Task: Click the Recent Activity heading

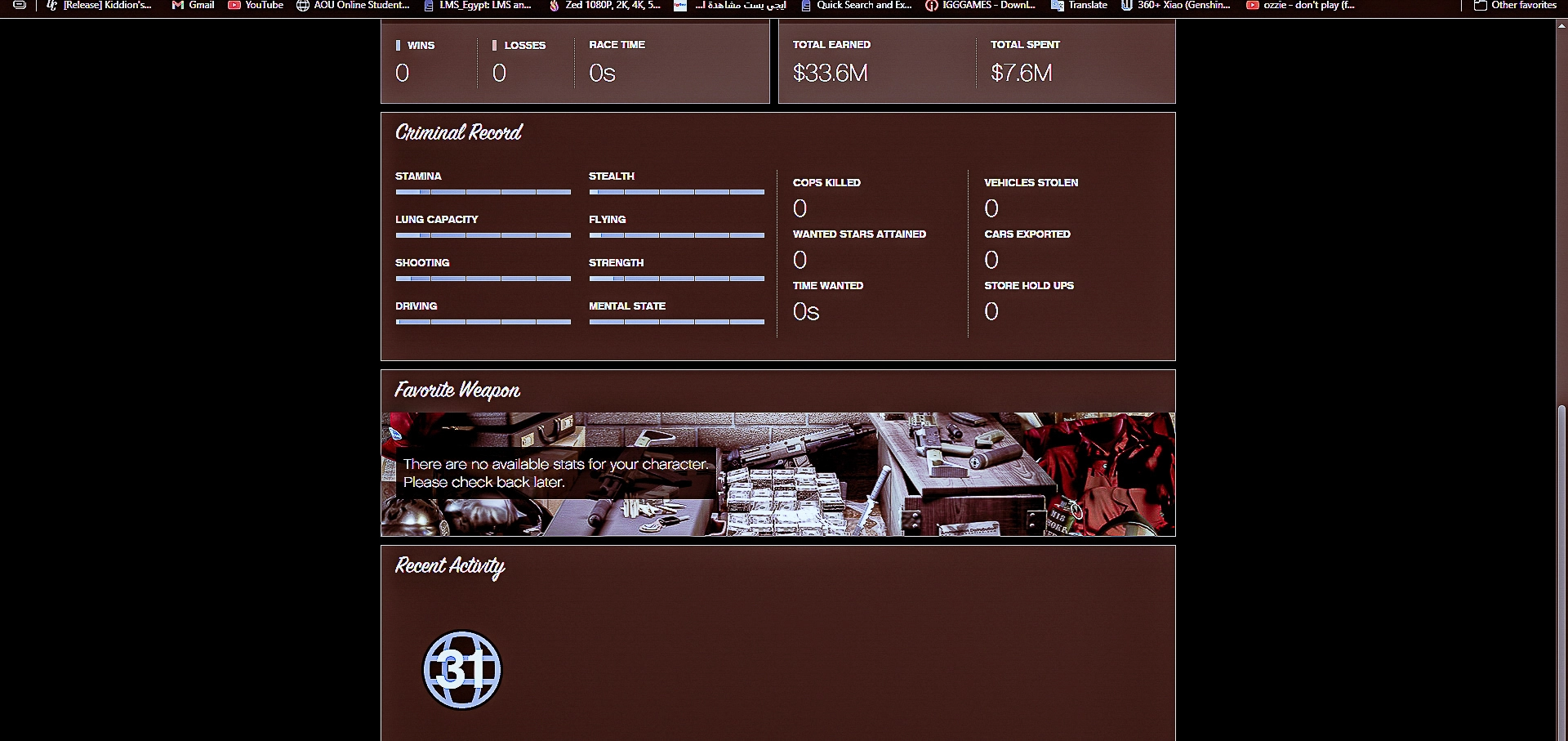Action: point(450,566)
